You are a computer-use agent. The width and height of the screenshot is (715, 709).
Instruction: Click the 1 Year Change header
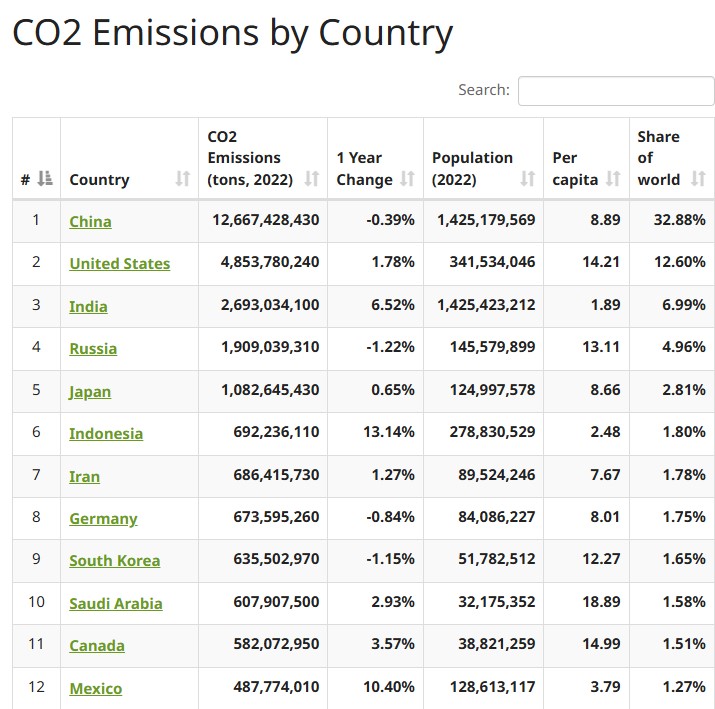click(364, 169)
